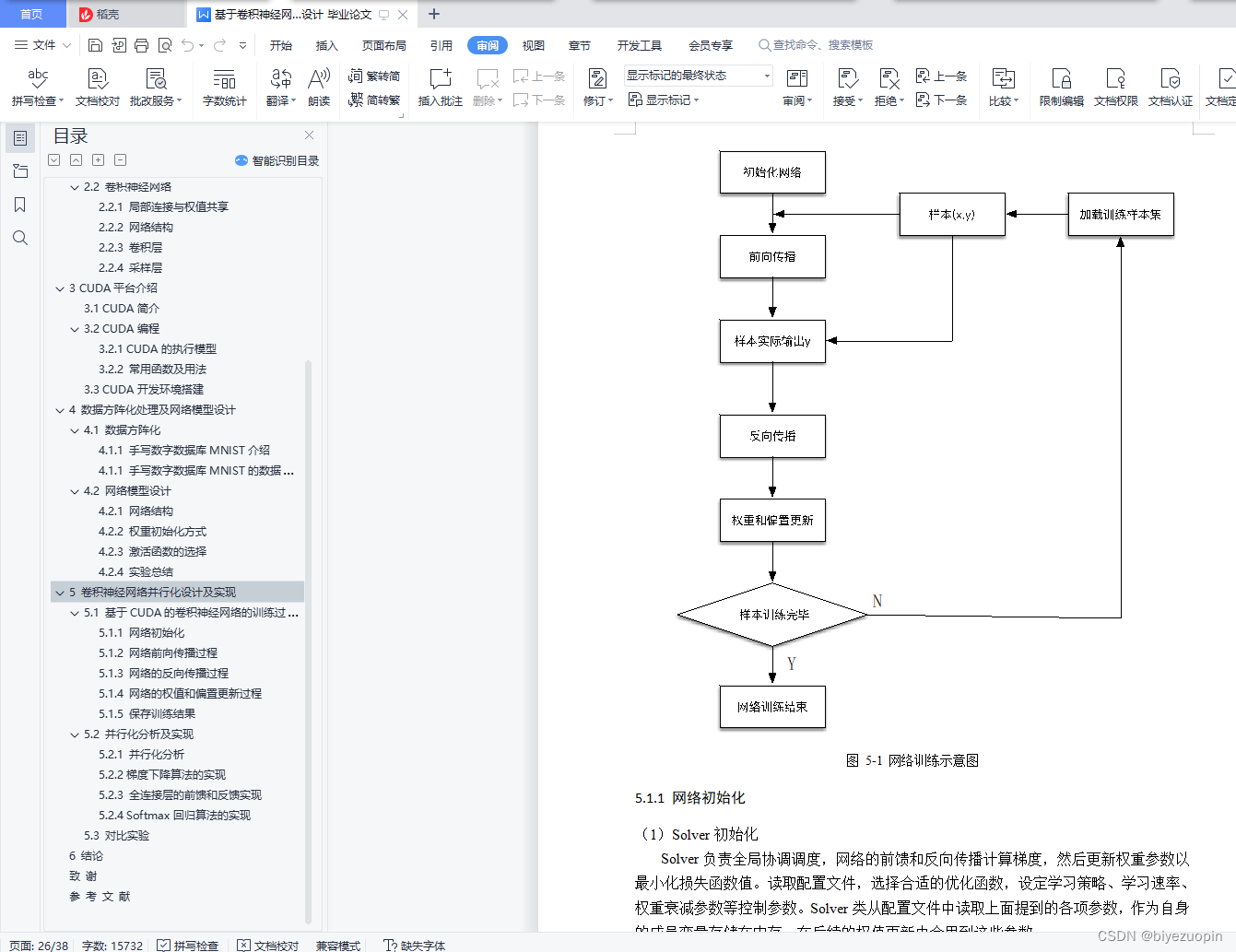Open the compare documents tool
This screenshot has height=952, width=1236.
pyautogui.click(x=1003, y=88)
